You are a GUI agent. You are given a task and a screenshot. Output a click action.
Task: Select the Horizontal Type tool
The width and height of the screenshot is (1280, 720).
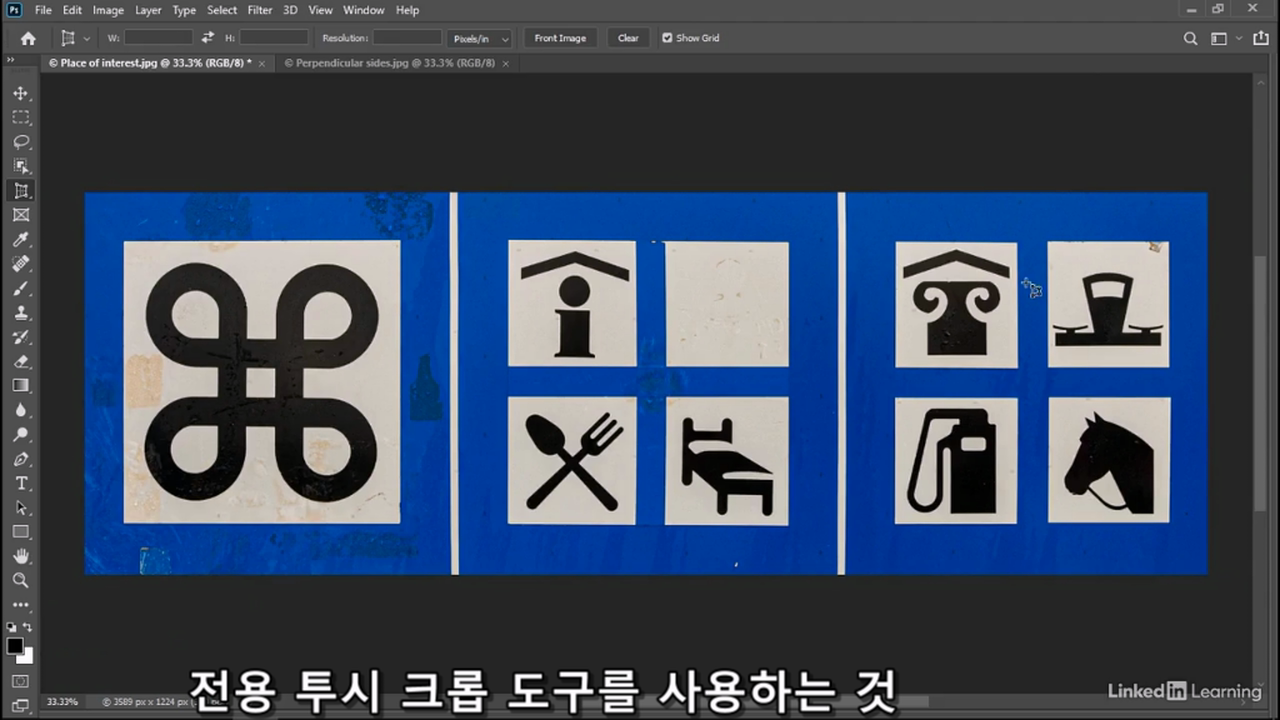[21, 483]
